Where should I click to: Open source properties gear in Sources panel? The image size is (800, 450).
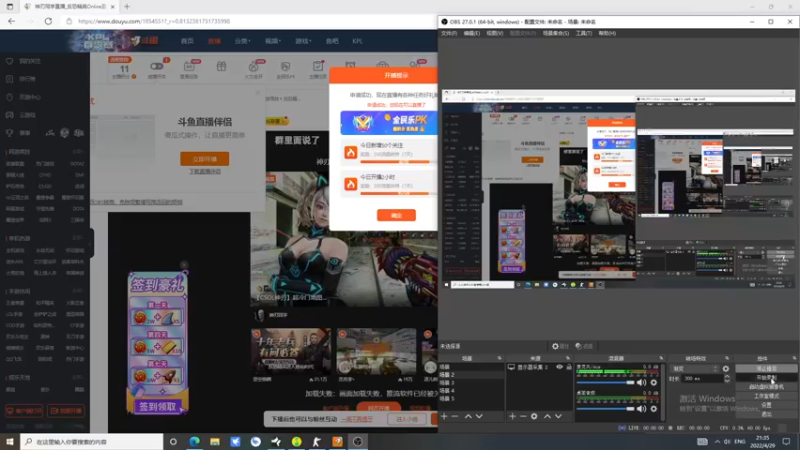[534, 416]
